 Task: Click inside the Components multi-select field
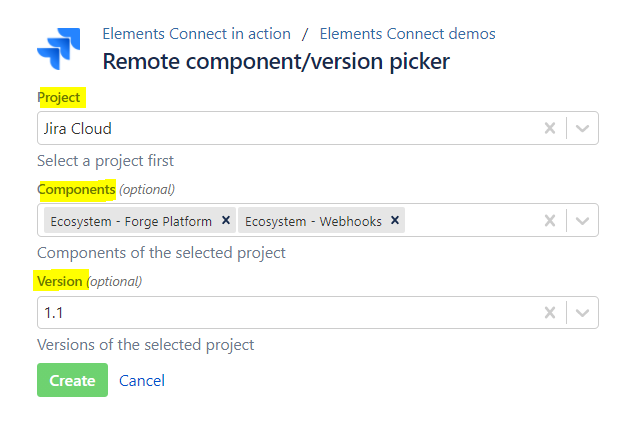pyautogui.click(x=470, y=221)
